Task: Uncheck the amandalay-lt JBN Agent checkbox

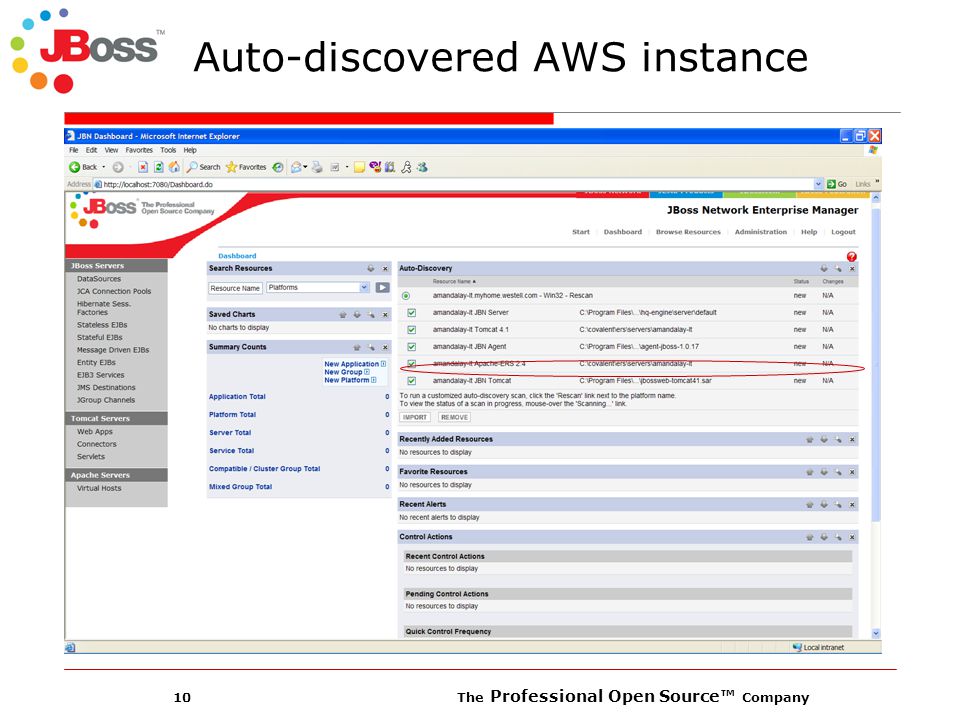Action: click(411, 347)
